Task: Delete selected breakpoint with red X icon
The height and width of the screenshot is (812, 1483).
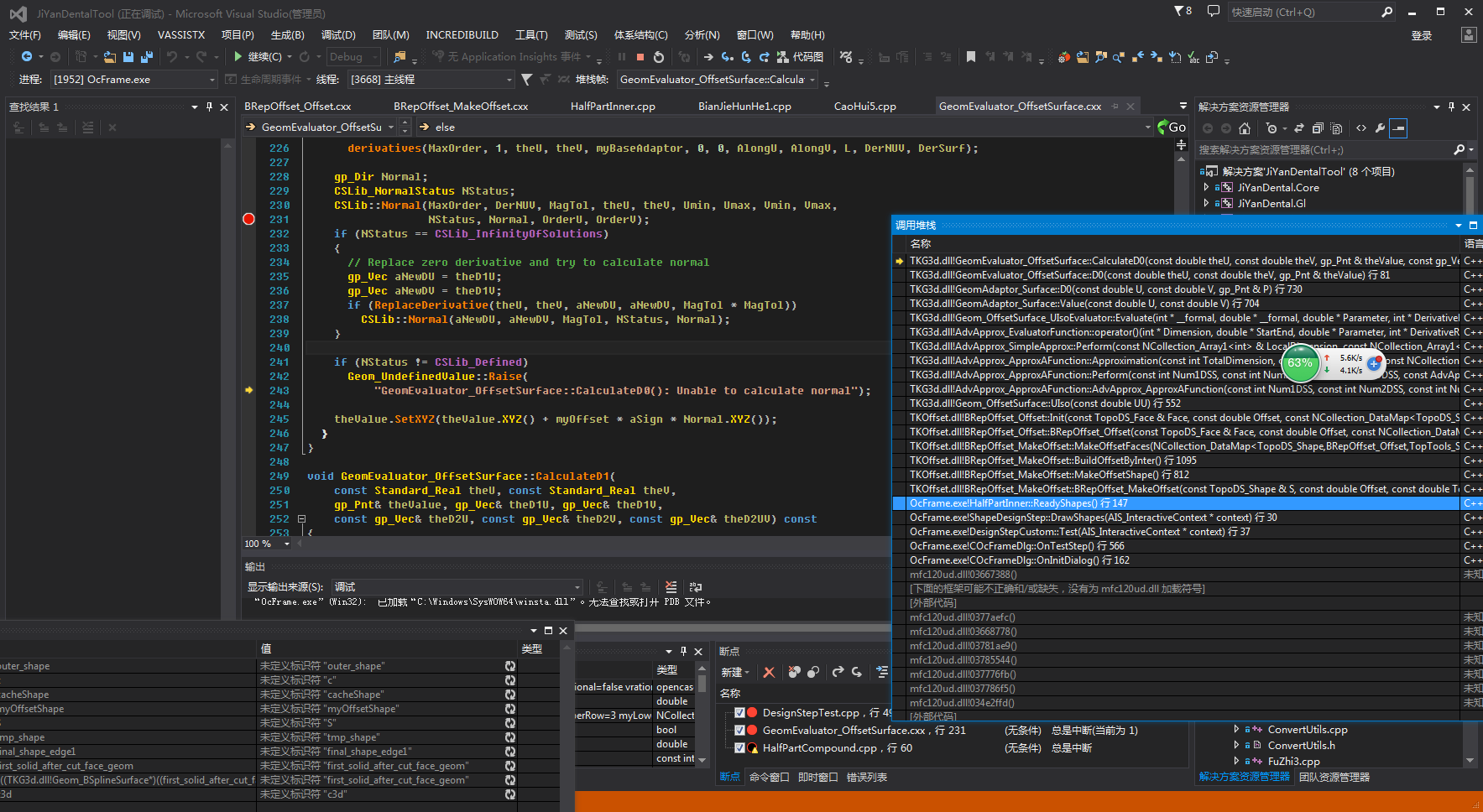Action: point(769,672)
